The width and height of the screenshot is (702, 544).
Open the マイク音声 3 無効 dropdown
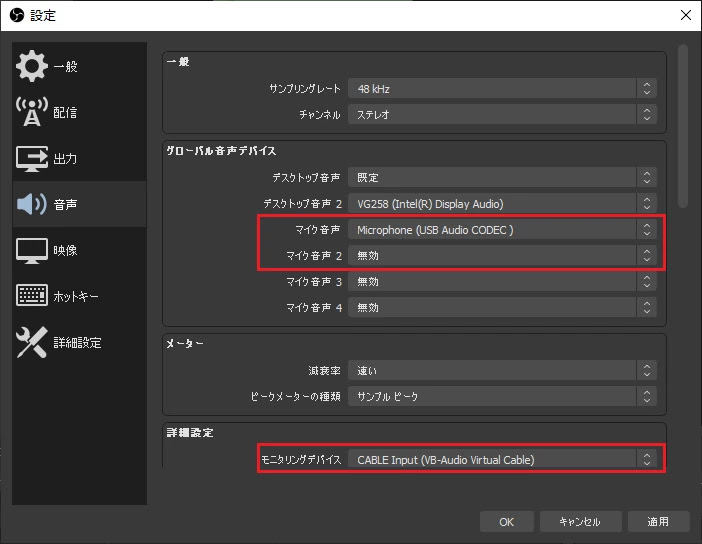click(x=502, y=282)
